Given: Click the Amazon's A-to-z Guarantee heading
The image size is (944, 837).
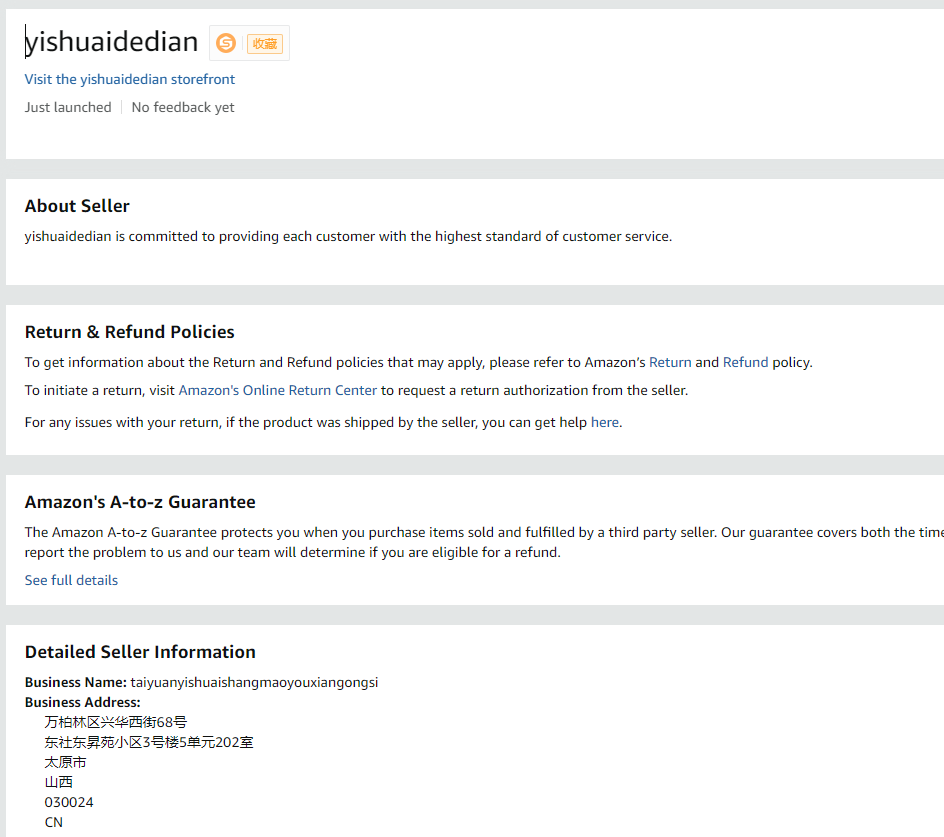Looking at the screenshot, I should [140, 502].
